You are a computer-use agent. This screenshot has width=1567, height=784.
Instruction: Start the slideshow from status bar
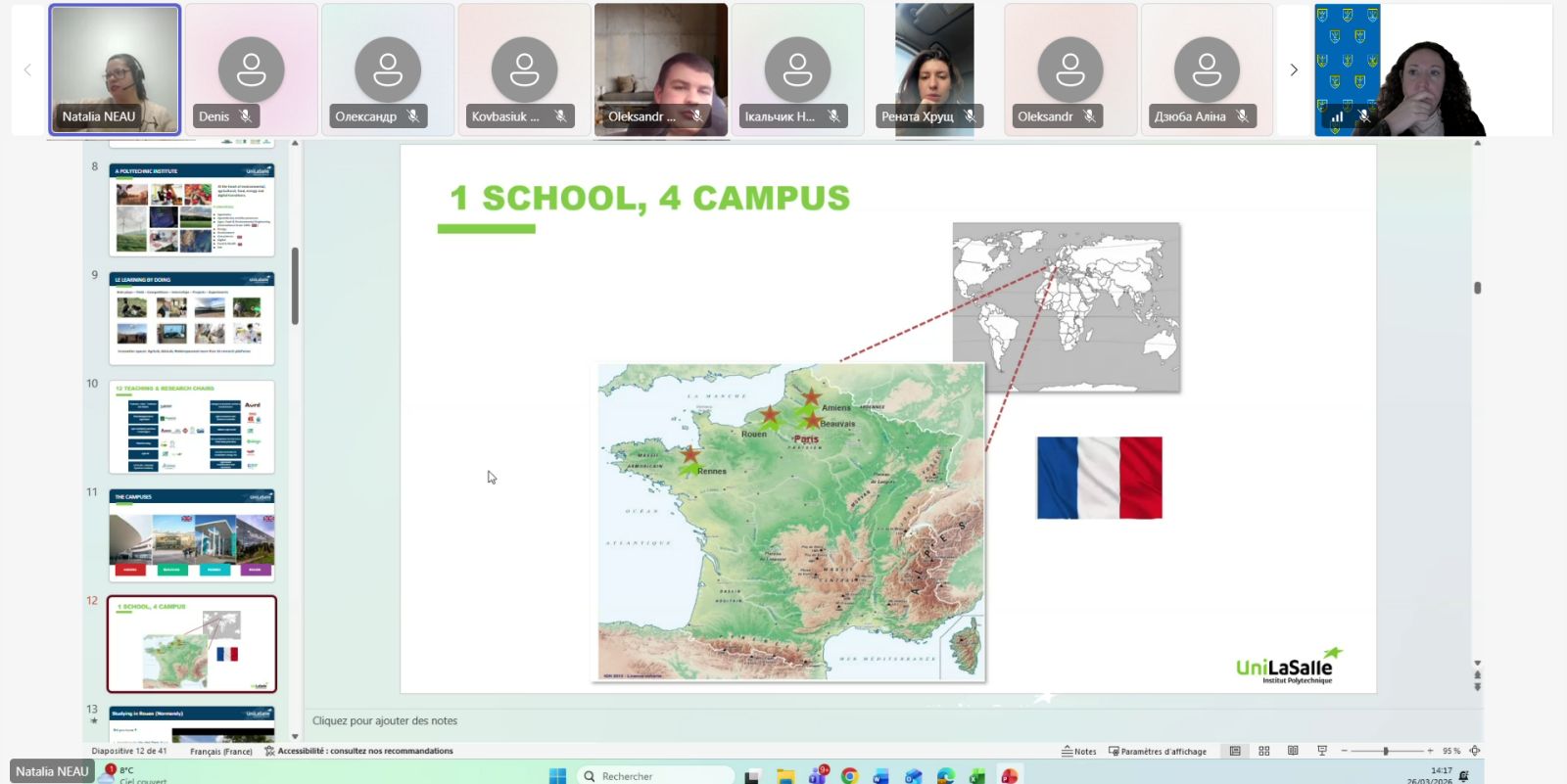1322,751
